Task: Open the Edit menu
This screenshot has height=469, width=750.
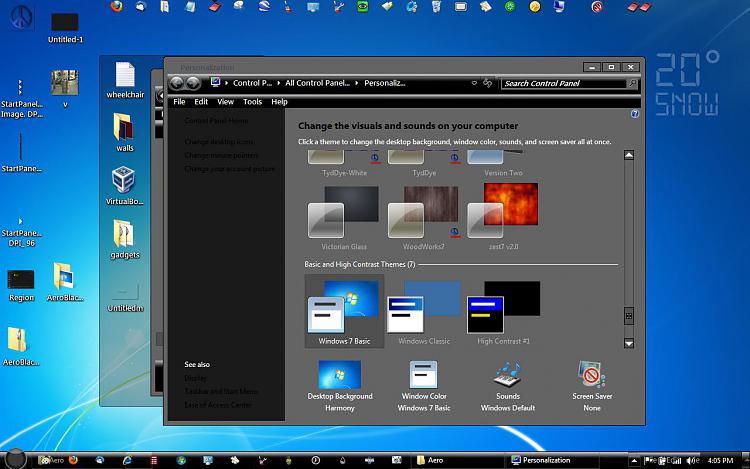Action: 201,102
